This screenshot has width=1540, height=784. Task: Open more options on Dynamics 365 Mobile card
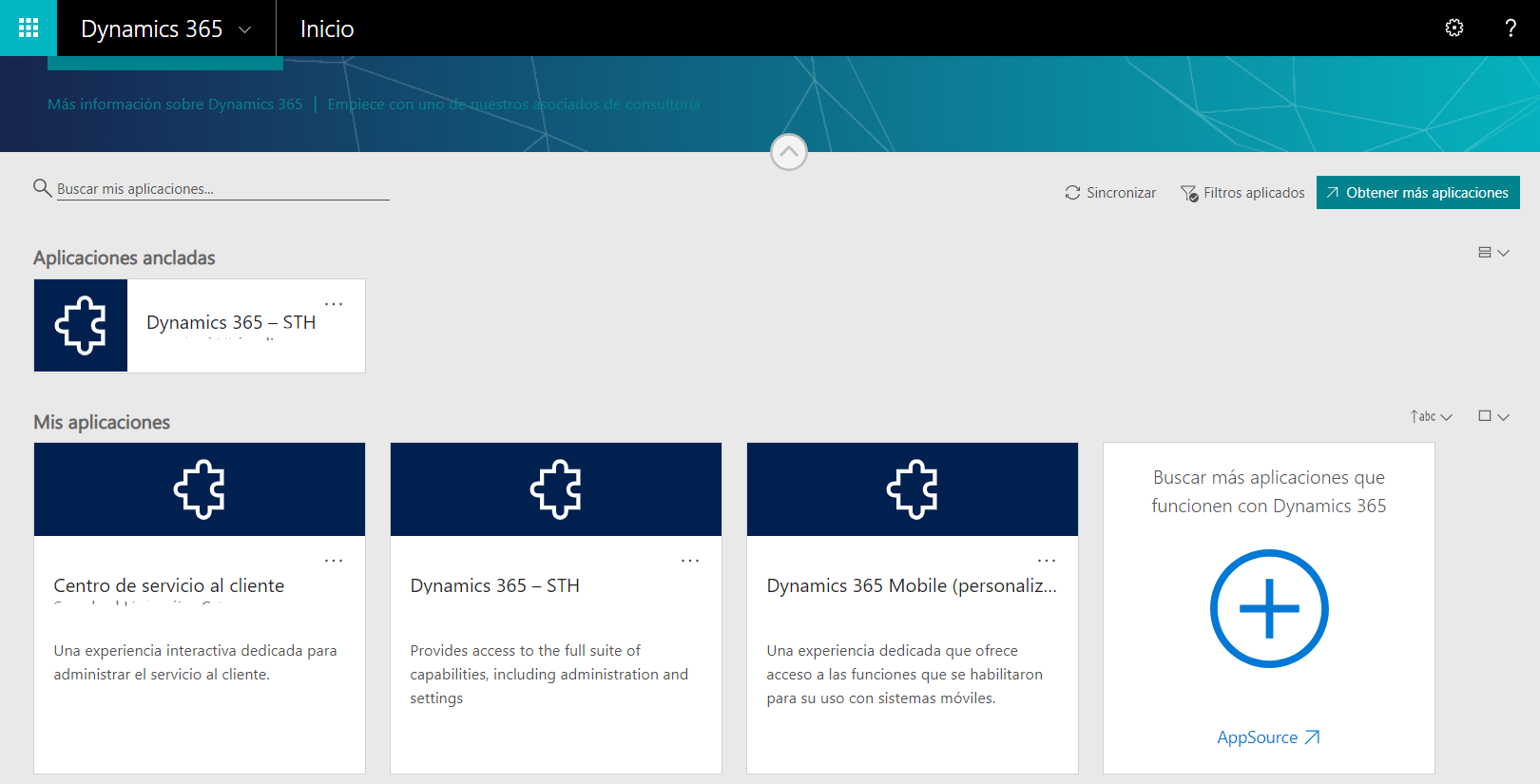coord(1047,561)
